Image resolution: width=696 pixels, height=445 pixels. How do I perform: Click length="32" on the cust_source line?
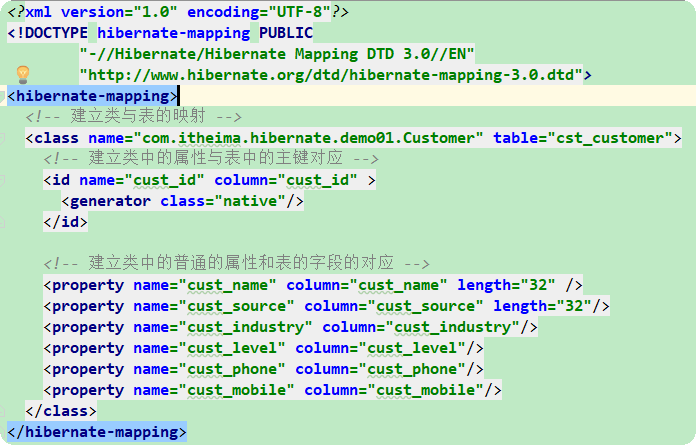click(x=542, y=306)
